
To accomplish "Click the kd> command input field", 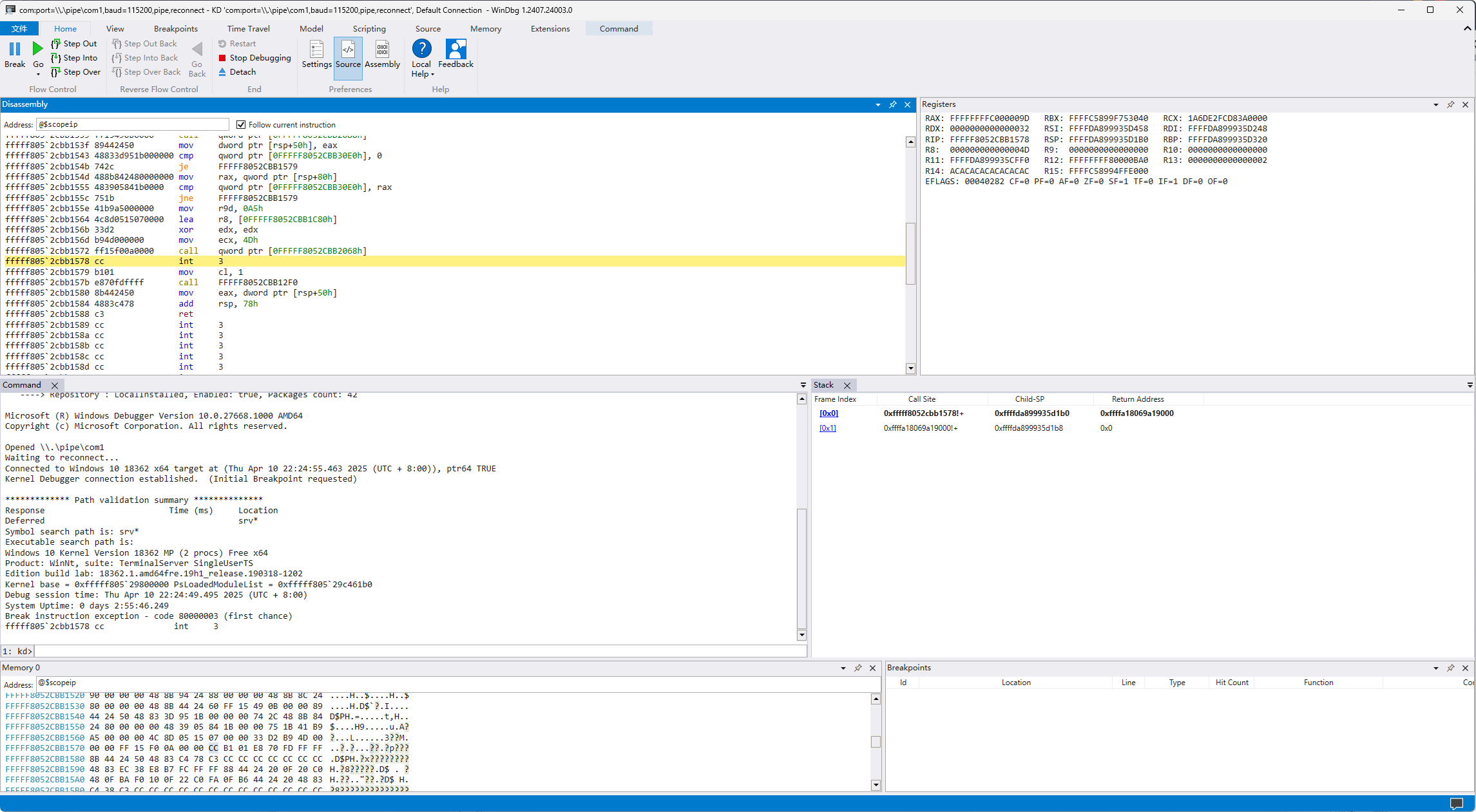I will click(419, 651).
